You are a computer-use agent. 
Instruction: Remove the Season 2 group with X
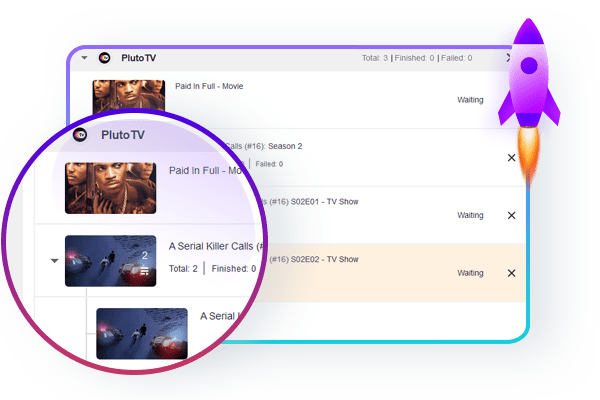coord(511,158)
